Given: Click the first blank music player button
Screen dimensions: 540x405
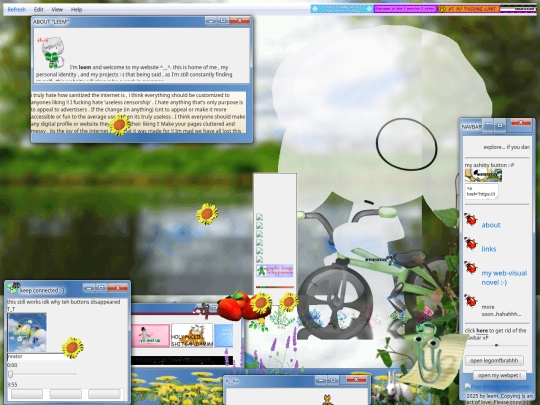Looking at the screenshot, I should tap(27, 394).
